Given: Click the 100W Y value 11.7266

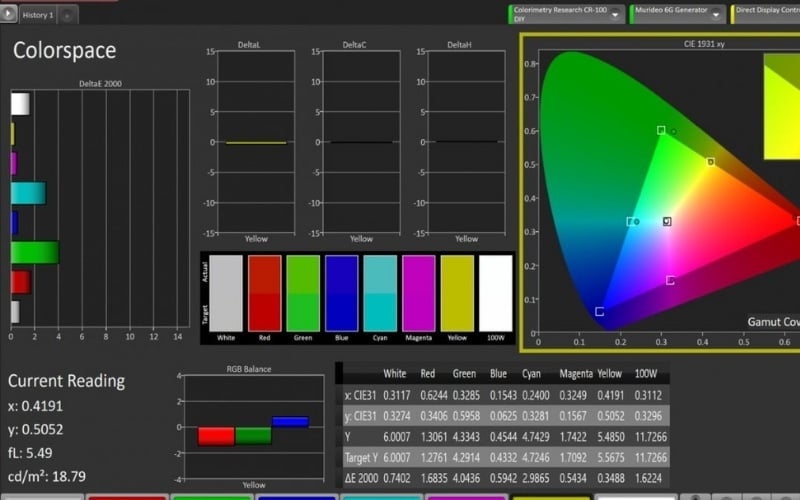Looking at the screenshot, I should pyautogui.click(x=651, y=437).
